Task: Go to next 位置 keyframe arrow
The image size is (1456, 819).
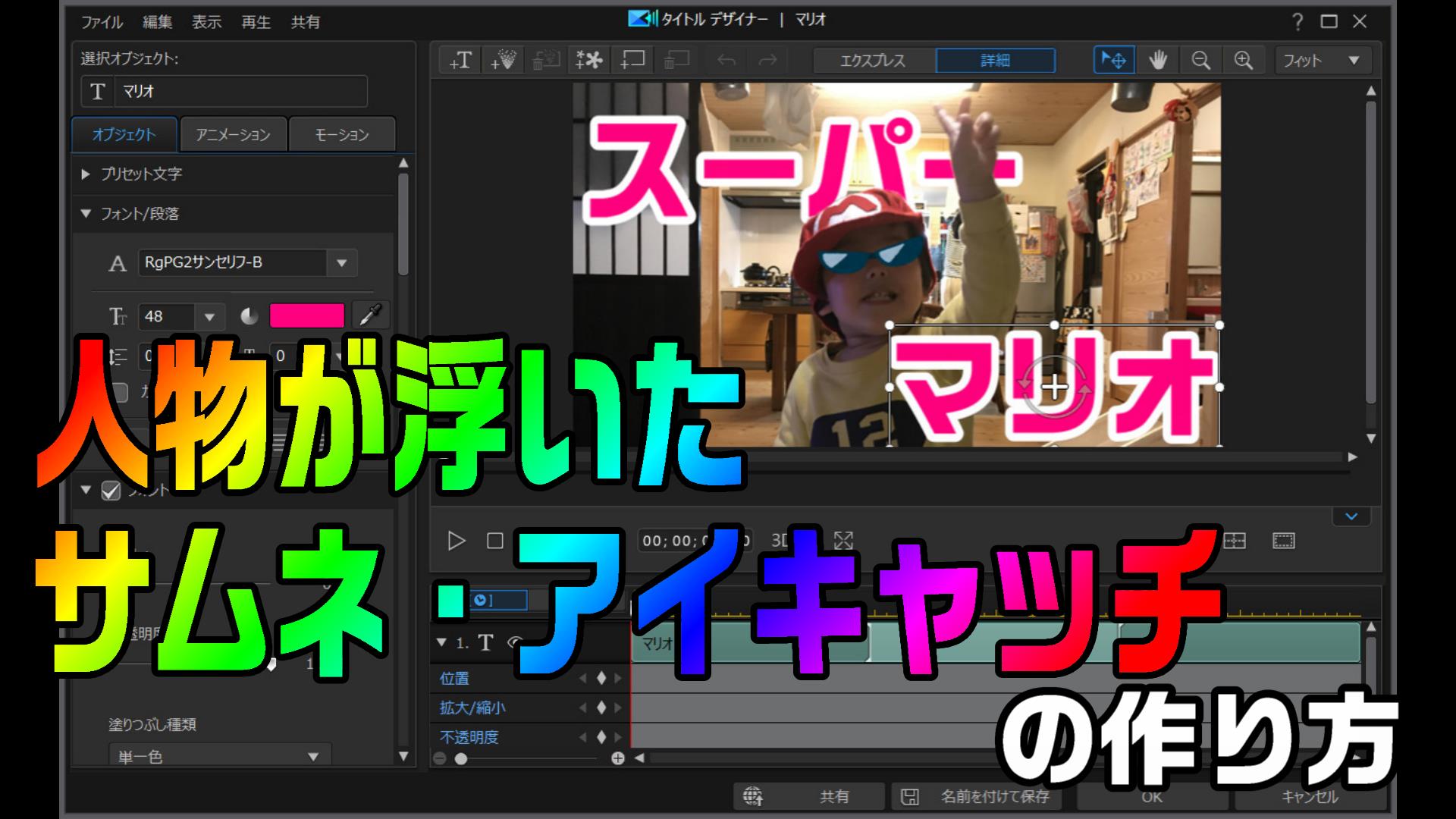Action: (618, 678)
